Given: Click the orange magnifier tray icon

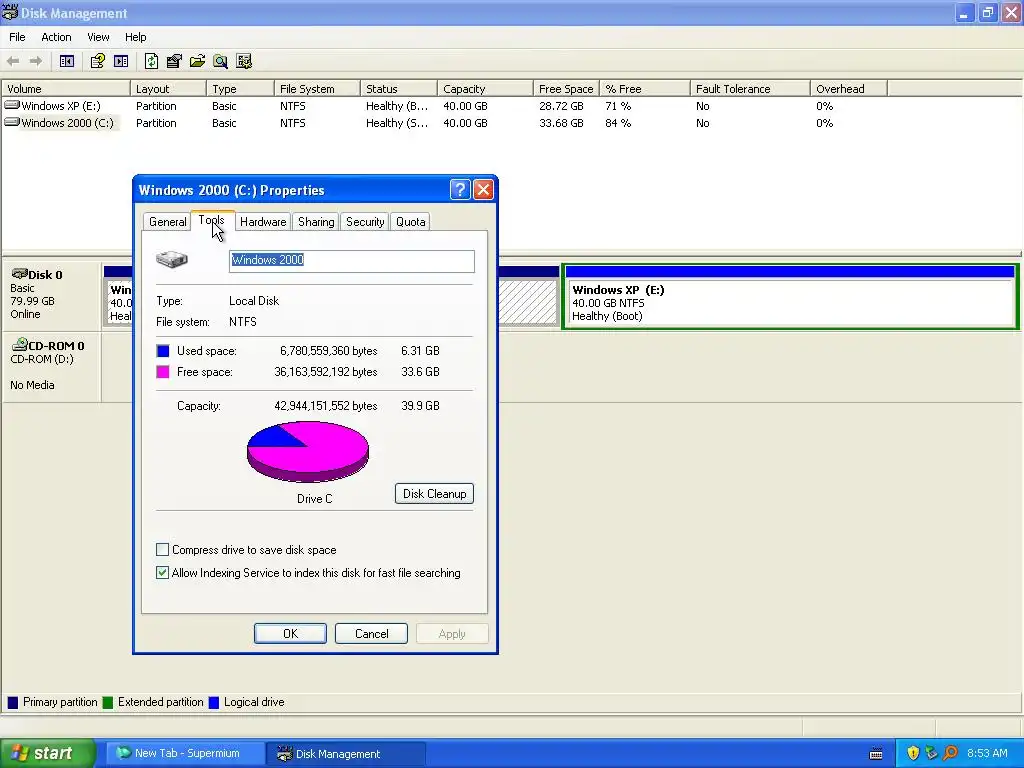Looking at the screenshot, I should point(950,753).
